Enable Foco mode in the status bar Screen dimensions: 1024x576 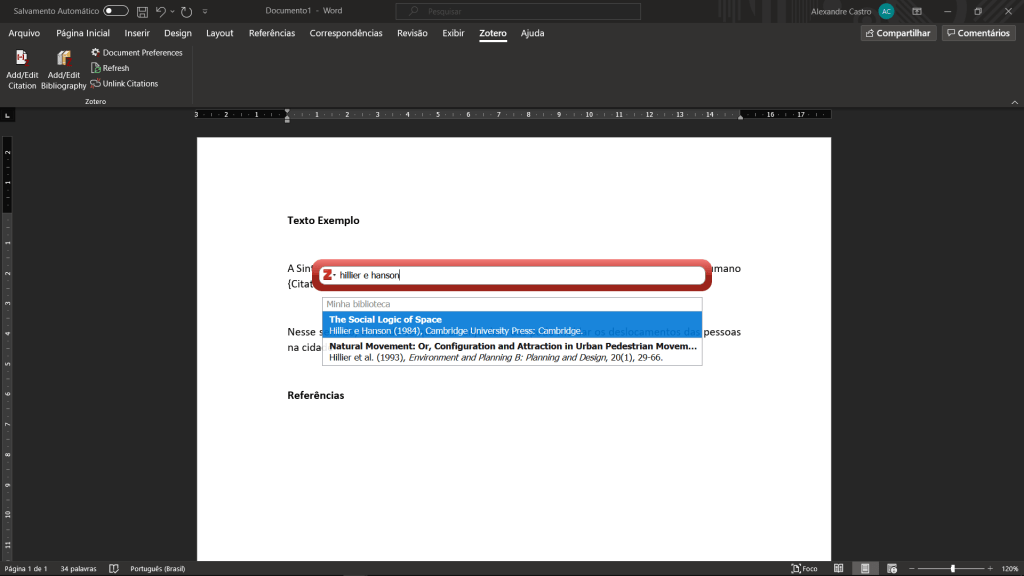pyautogui.click(x=804, y=568)
